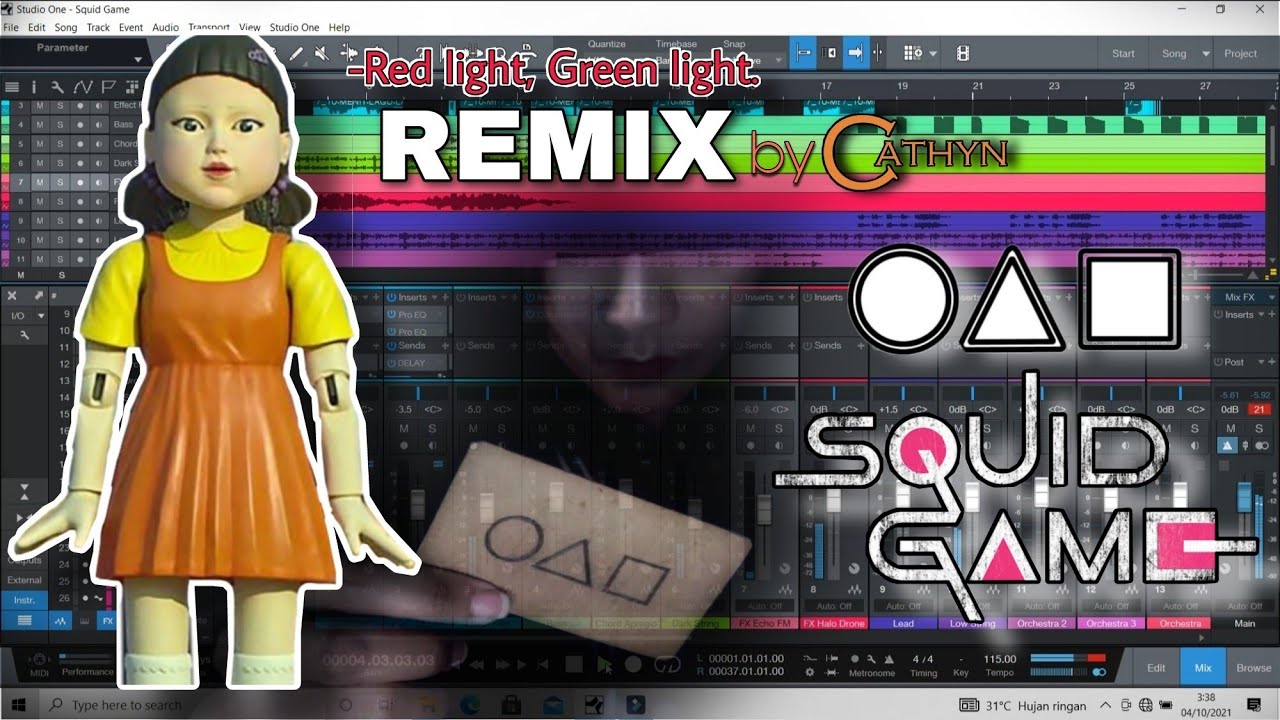This screenshot has width=1280, height=720.
Task: Mute the Bass track
Action: pos(39,124)
